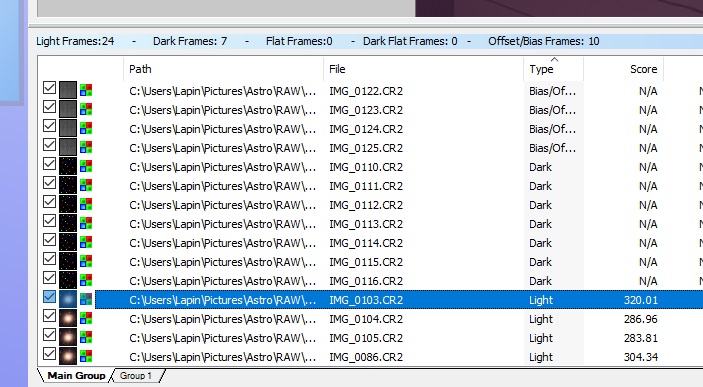Select the IMG_0116.CR2 file name

click(x=366, y=281)
